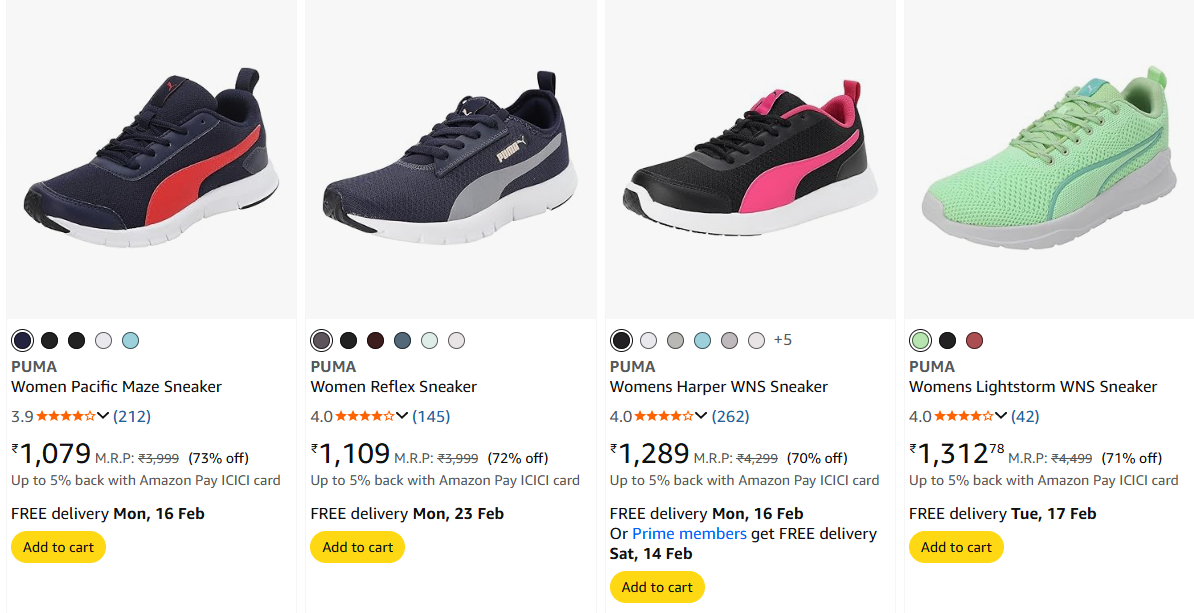Choose red swatch for Lightstorm WNS Sneaker
The image size is (1194, 613).
tap(974, 340)
